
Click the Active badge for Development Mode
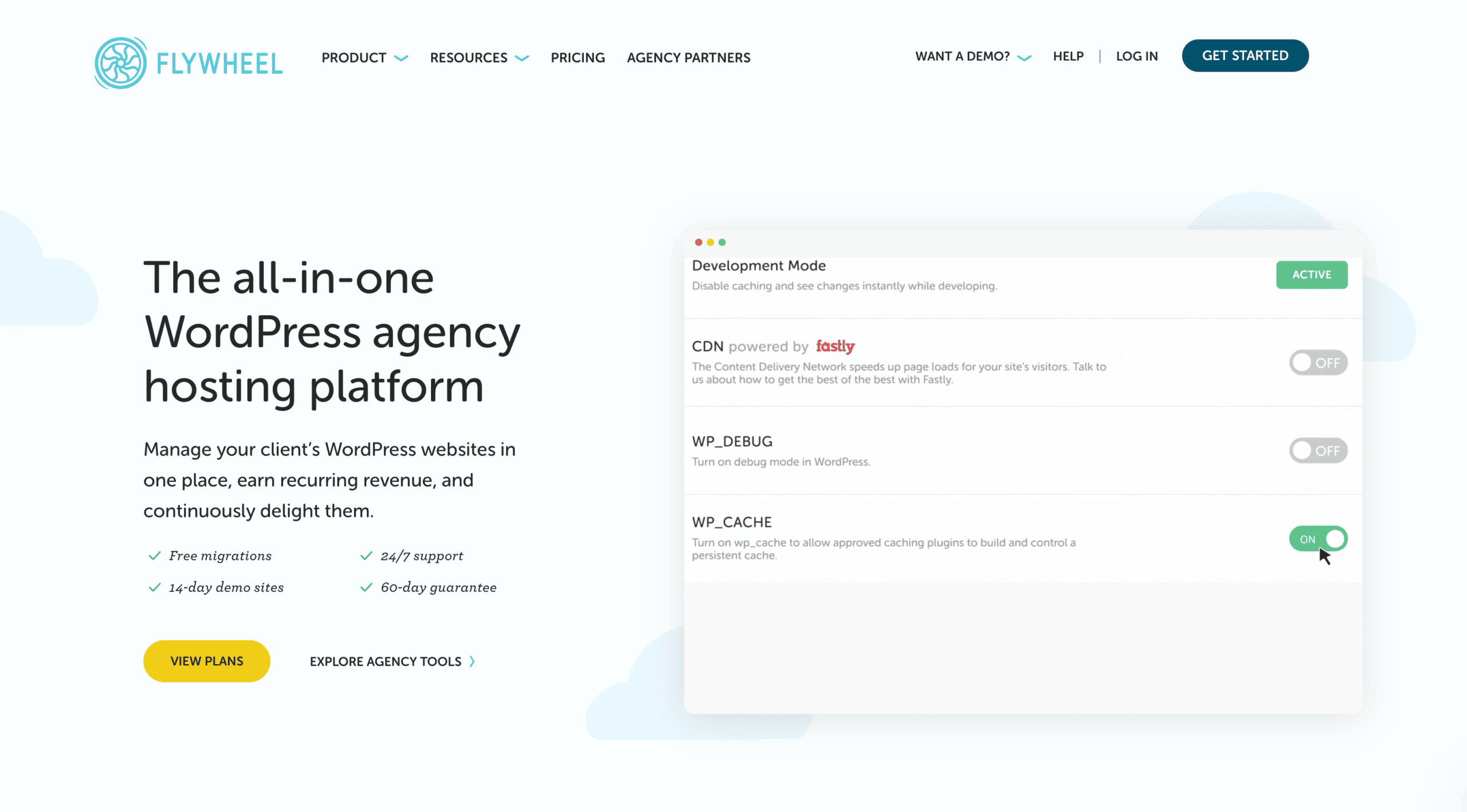1311,274
